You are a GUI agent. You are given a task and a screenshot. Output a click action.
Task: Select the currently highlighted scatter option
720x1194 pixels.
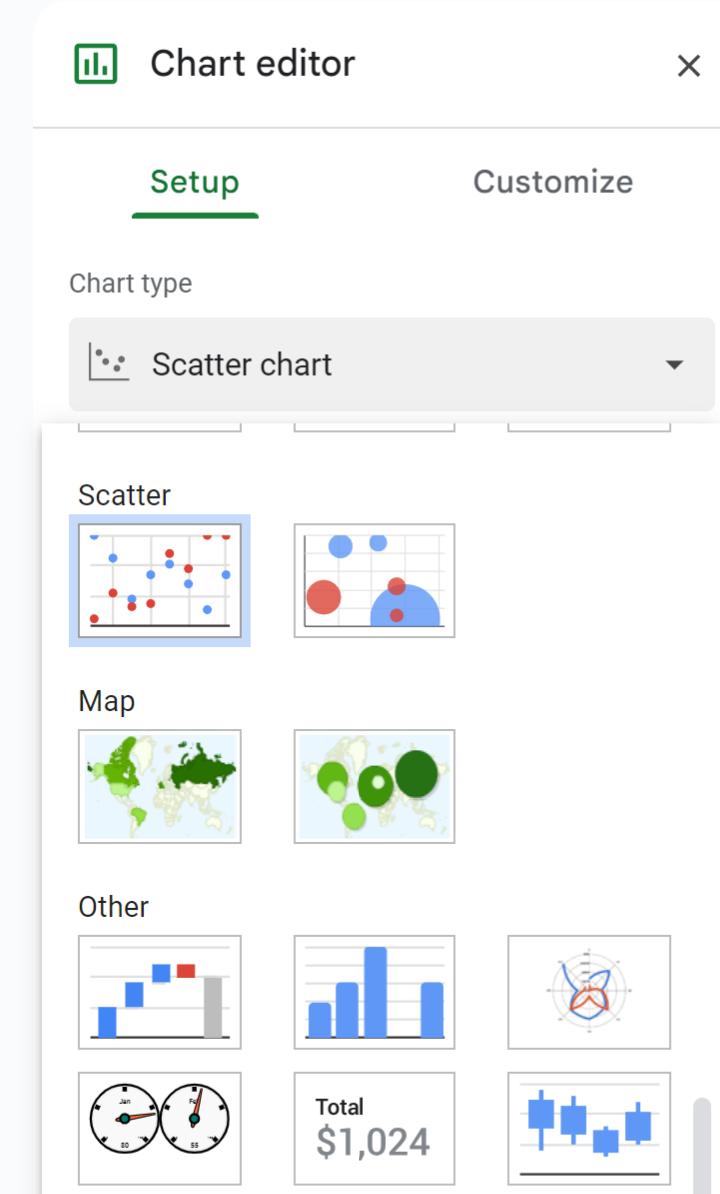tap(159, 580)
